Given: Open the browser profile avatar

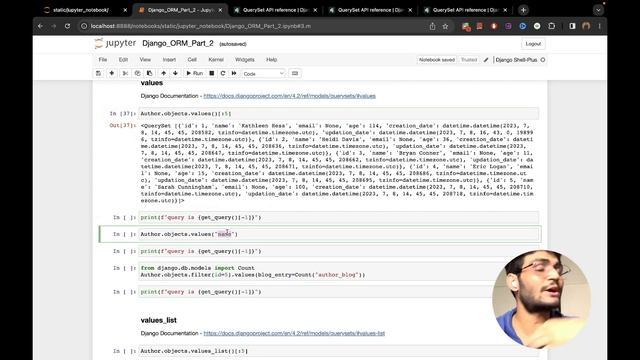Looking at the screenshot, I should [586, 26].
